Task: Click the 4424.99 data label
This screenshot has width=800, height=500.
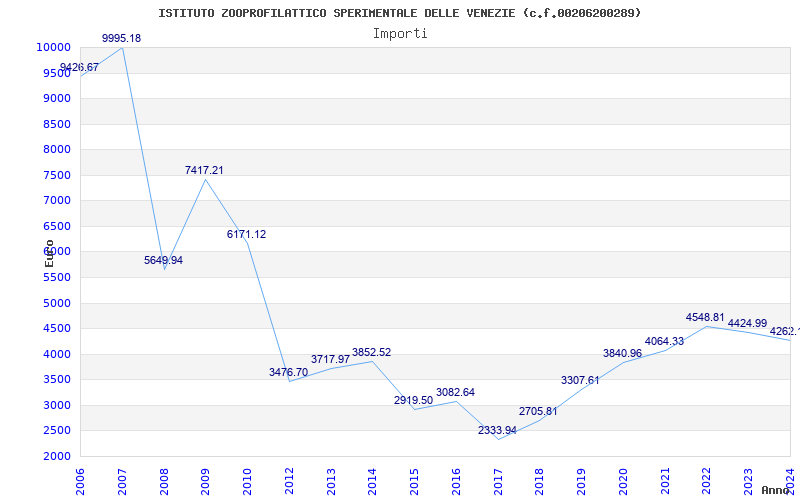Action: point(747,323)
